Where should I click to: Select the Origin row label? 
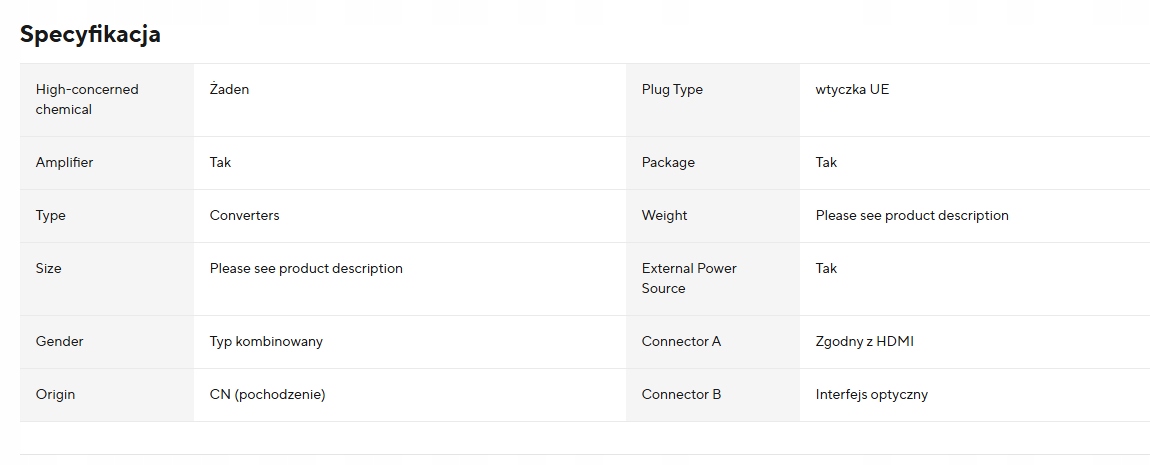(55, 394)
